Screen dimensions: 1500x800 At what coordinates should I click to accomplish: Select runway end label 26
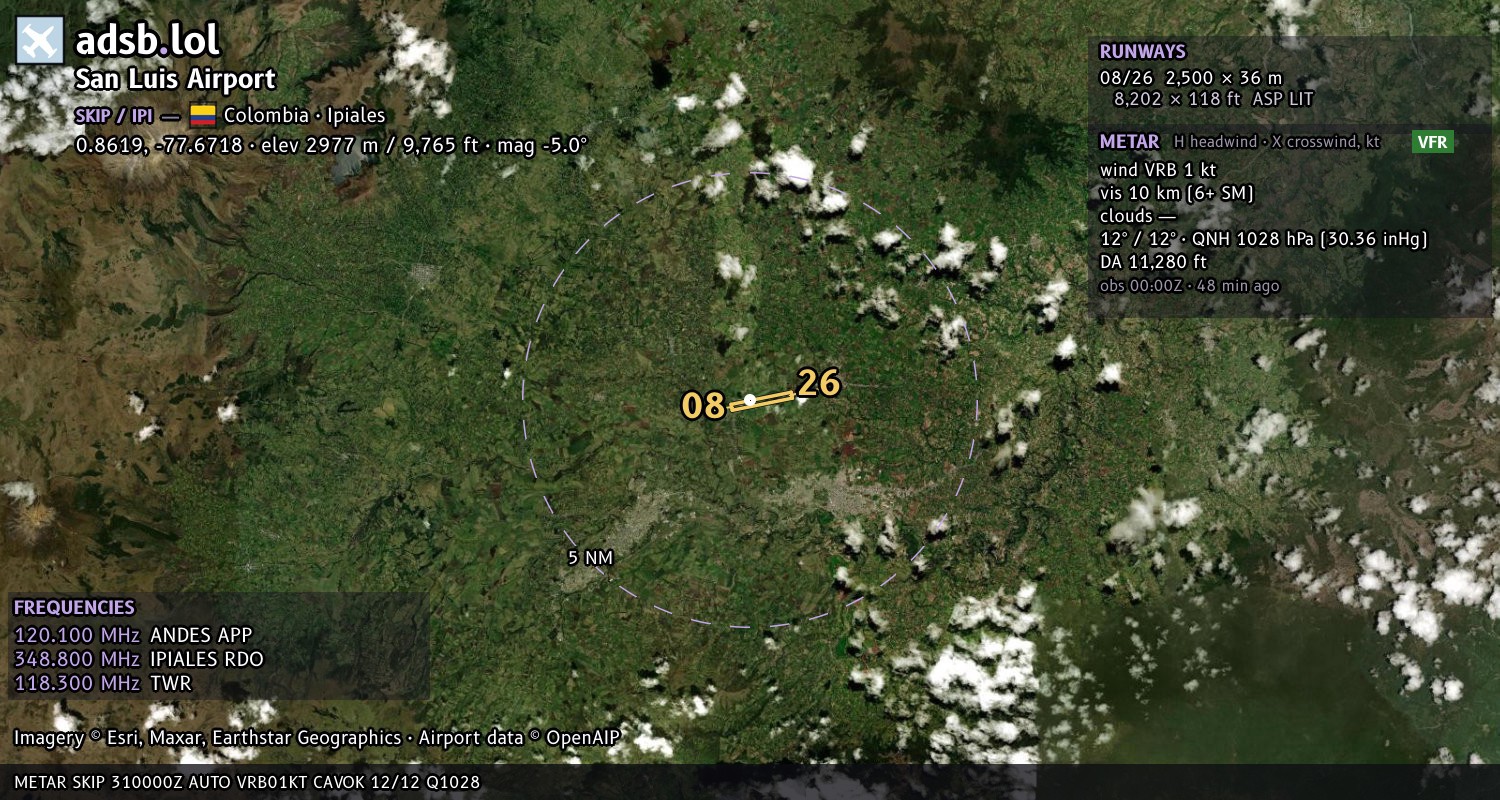(819, 383)
